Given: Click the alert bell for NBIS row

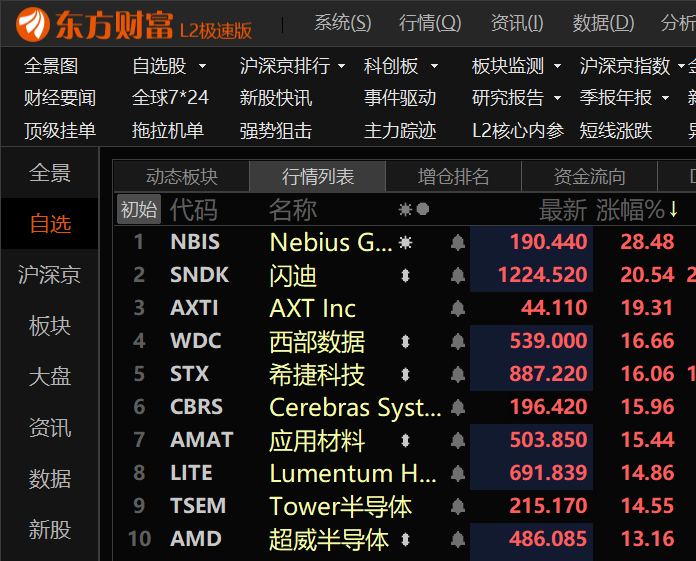Looking at the screenshot, I should [458, 243].
